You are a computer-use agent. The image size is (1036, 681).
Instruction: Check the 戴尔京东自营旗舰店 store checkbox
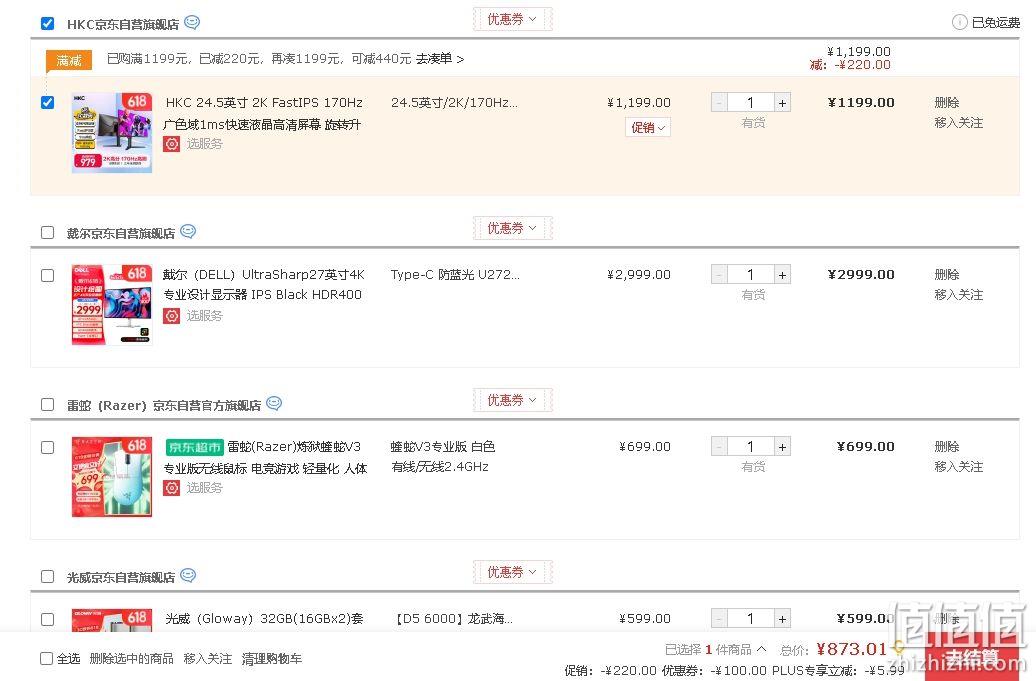(48, 233)
